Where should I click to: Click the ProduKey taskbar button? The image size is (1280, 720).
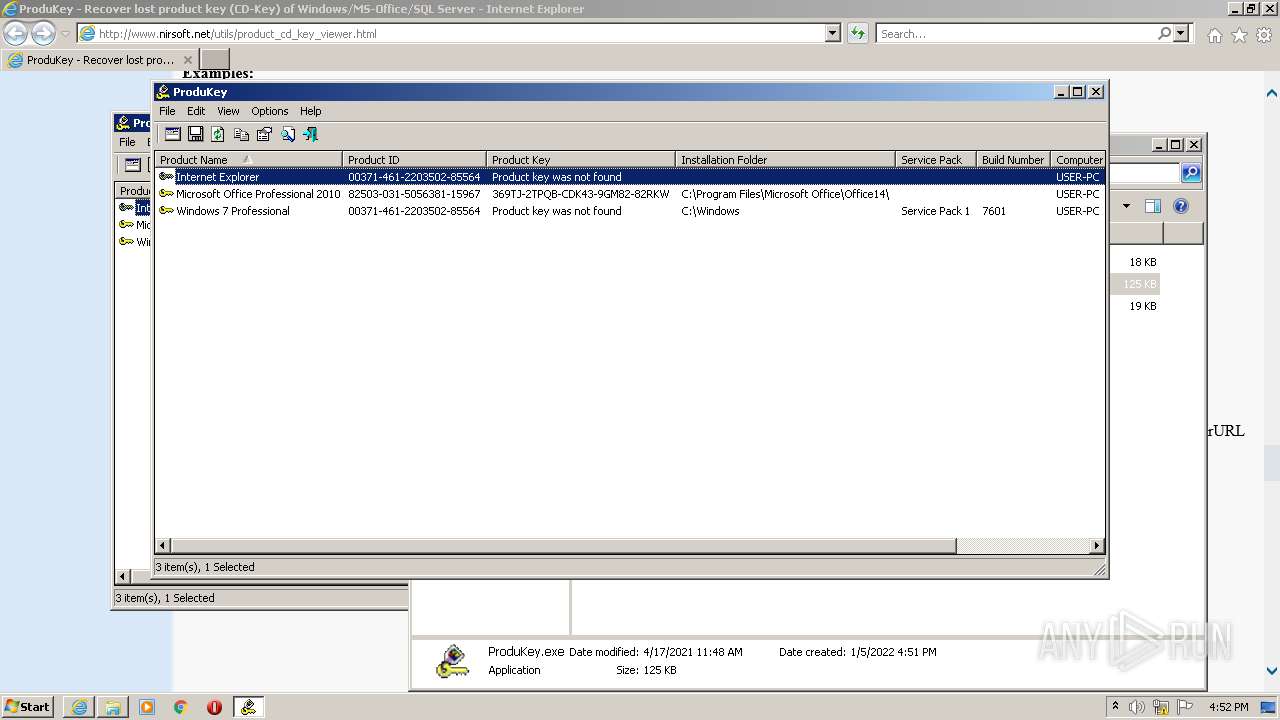[248, 707]
